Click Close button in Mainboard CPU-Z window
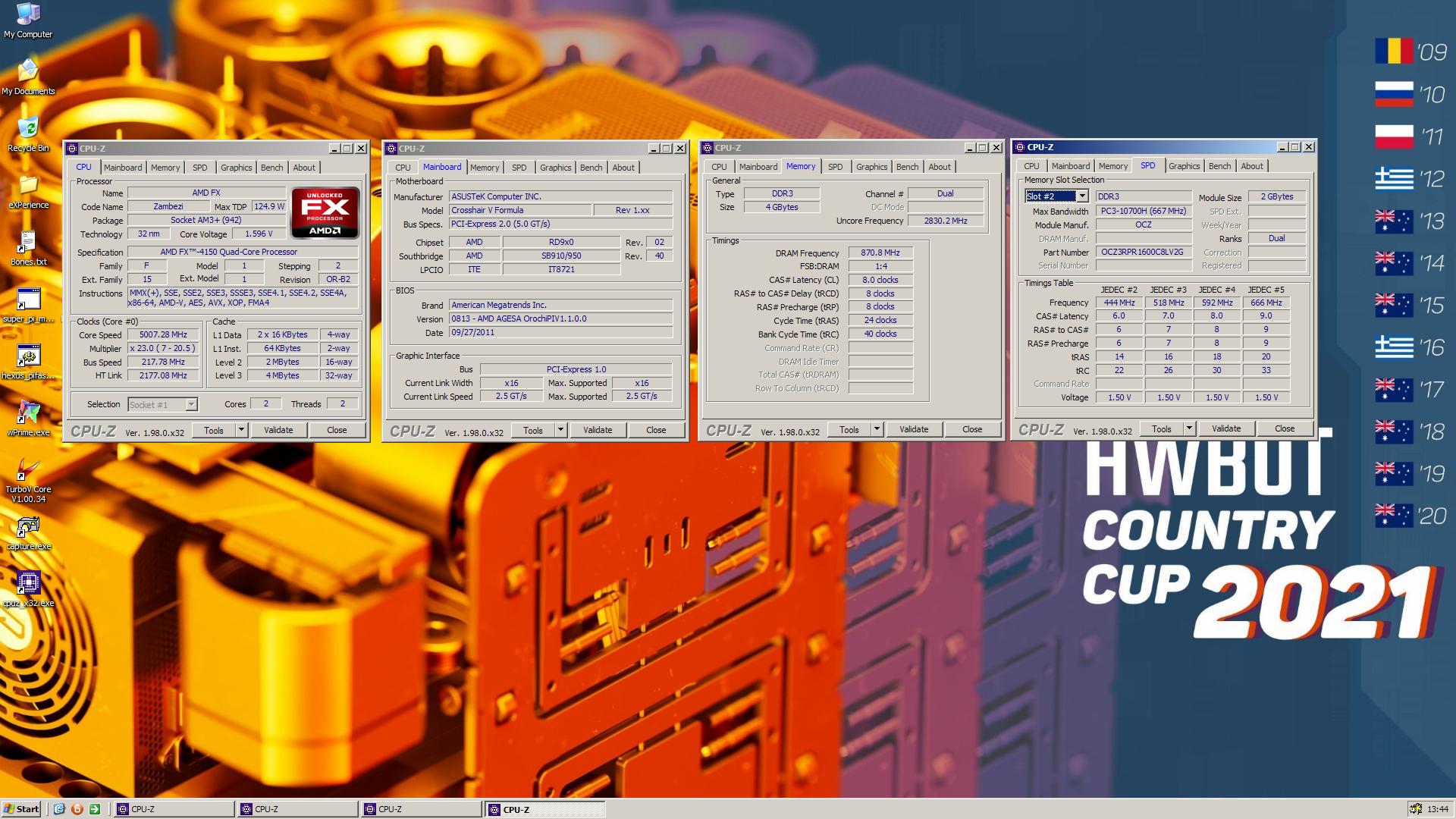 pos(656,430)
